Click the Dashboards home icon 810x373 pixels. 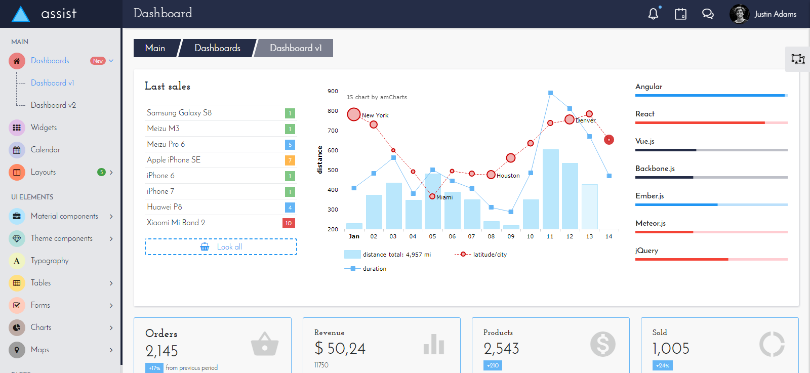click(17, 61)
